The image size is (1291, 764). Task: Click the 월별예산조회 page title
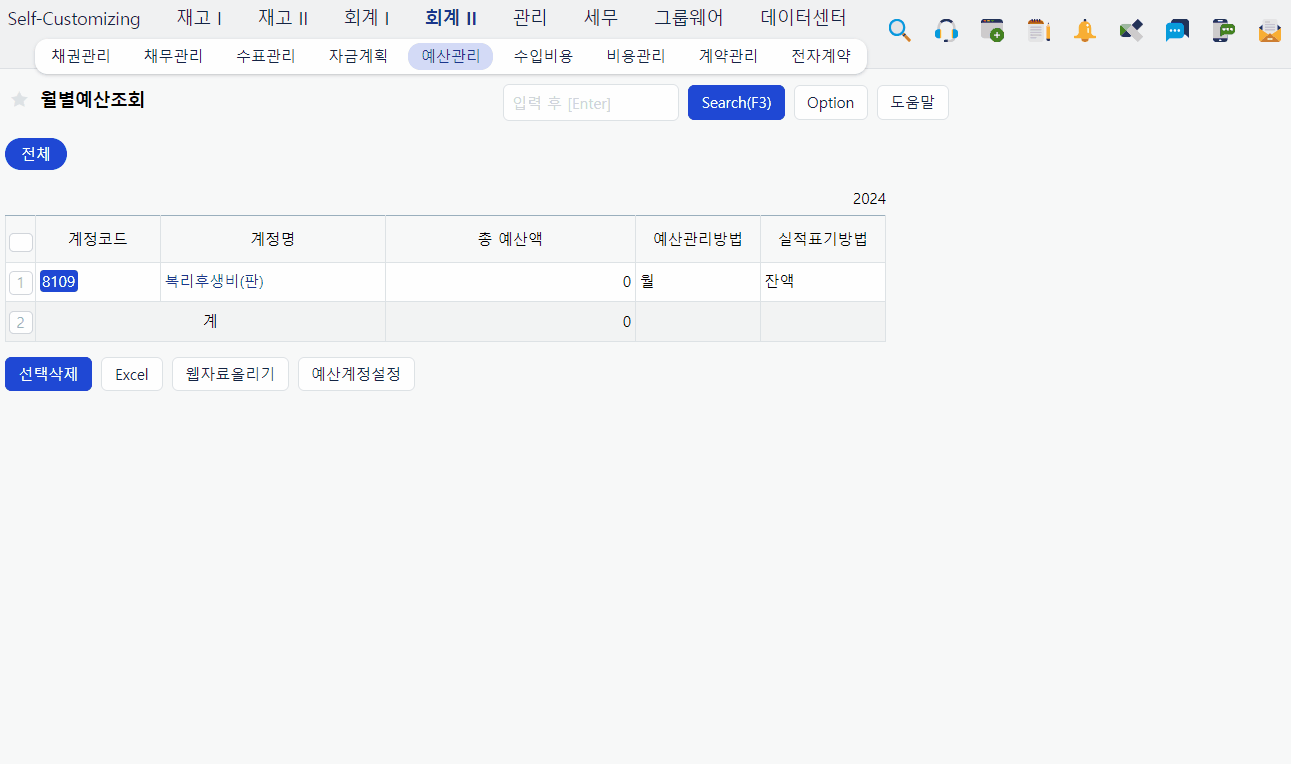tap(93, 100)
